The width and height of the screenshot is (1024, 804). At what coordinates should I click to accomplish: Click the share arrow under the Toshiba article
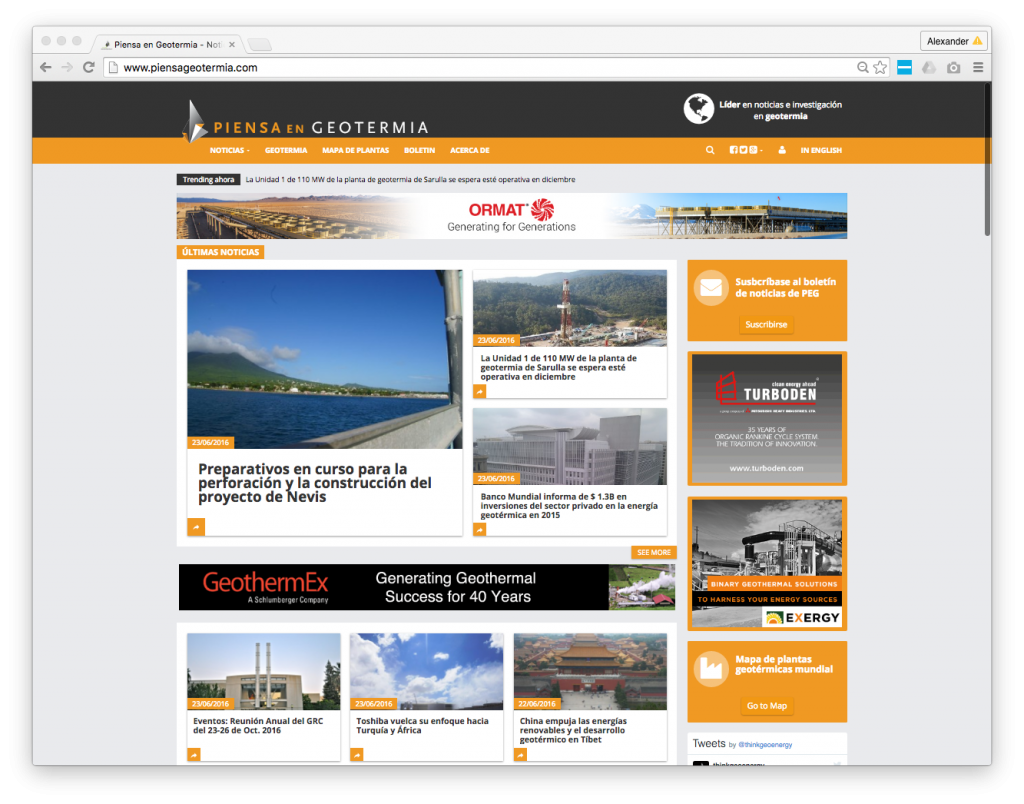(357, 754)
